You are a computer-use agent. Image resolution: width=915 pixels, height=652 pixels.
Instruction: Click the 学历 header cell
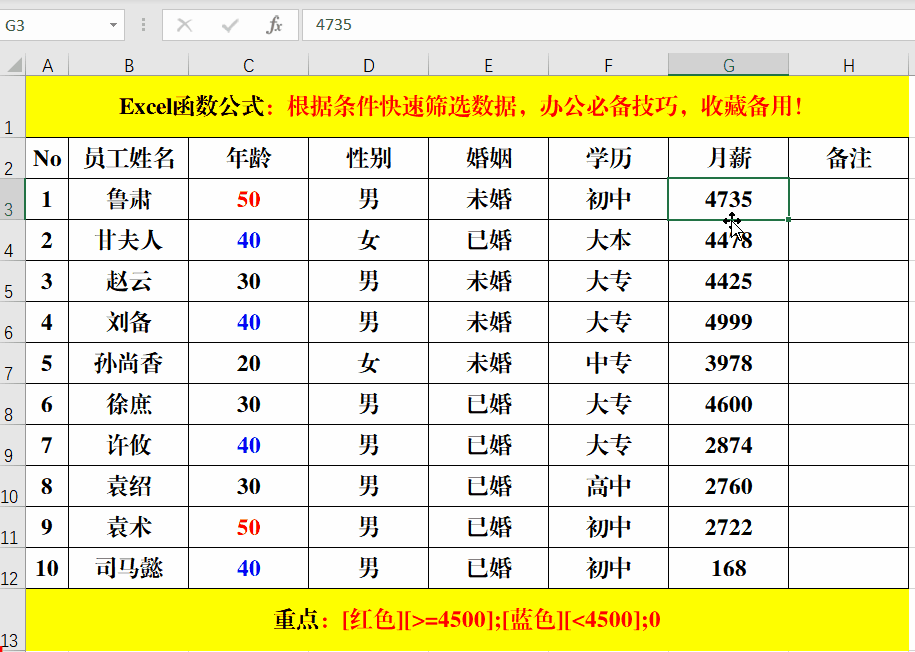[x=609, y=158]
